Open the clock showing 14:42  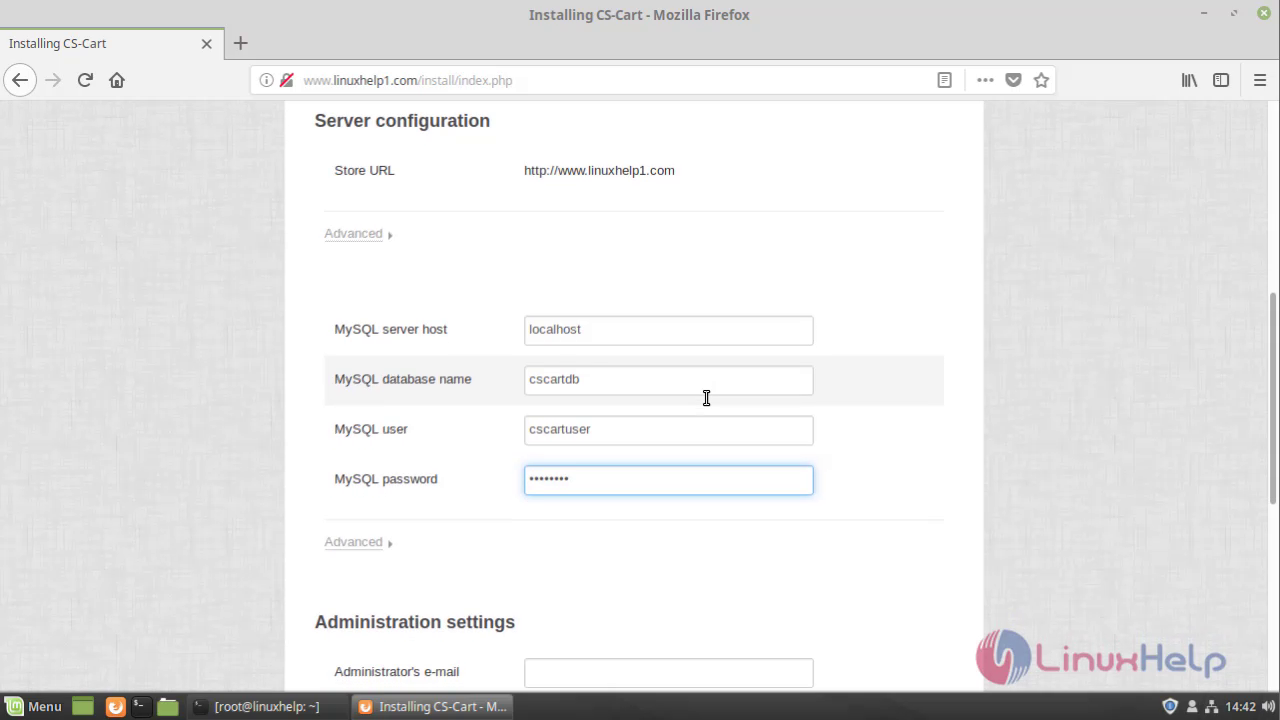click(1240, 706)
